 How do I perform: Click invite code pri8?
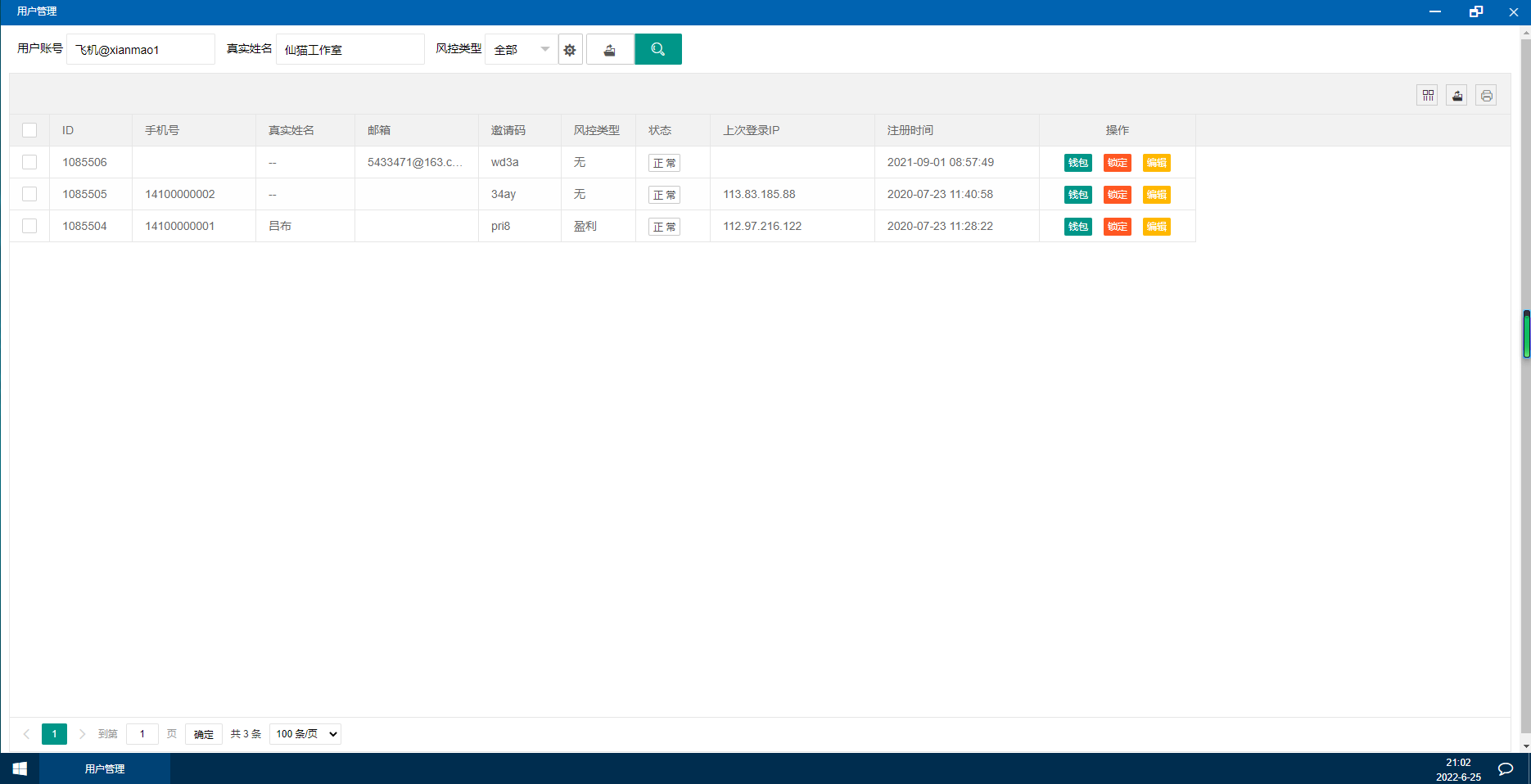click(501, 226)
